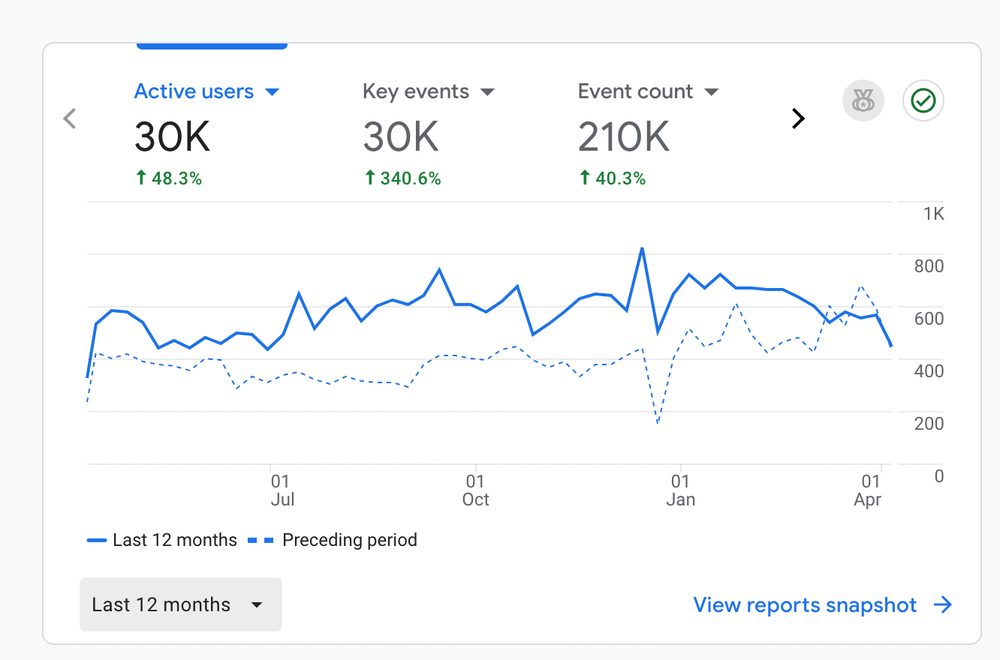Select the Event count 210K metric tab
The height and width of the screenshot is (660, 1000).
(648, 134)
